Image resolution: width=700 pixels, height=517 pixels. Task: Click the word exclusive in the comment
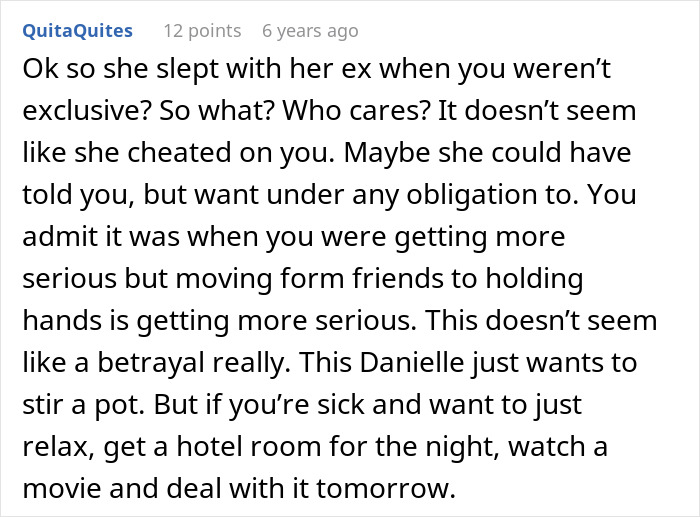[x=87, y=110]
